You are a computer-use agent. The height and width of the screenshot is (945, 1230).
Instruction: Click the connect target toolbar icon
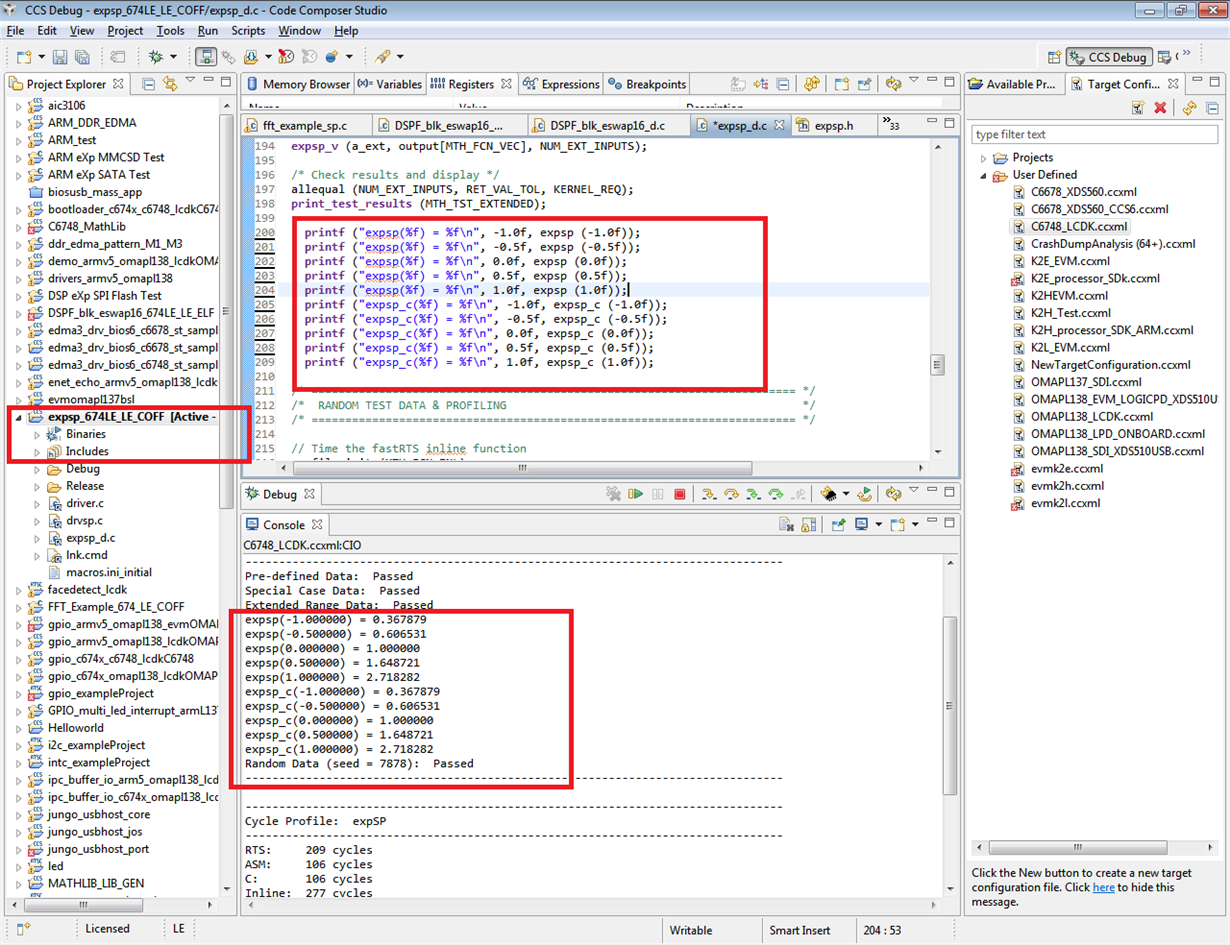(x=206, y=57)
